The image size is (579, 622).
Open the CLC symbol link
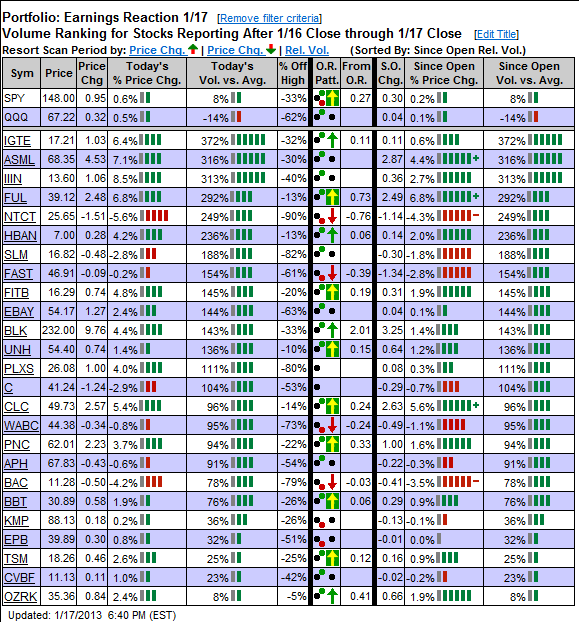point(16,407)
